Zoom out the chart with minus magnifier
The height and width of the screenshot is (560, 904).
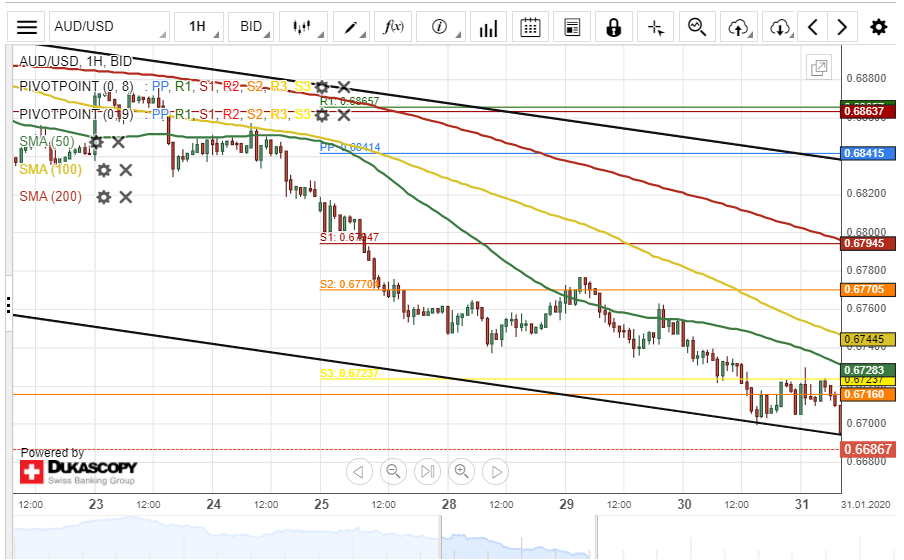[393, 472]
